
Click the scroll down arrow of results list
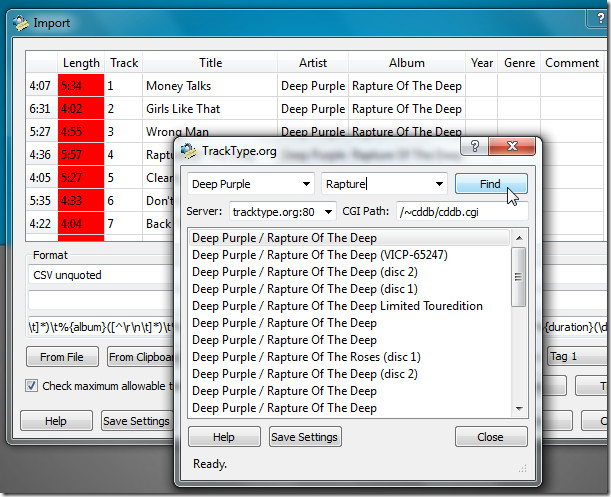click(519, 409)
